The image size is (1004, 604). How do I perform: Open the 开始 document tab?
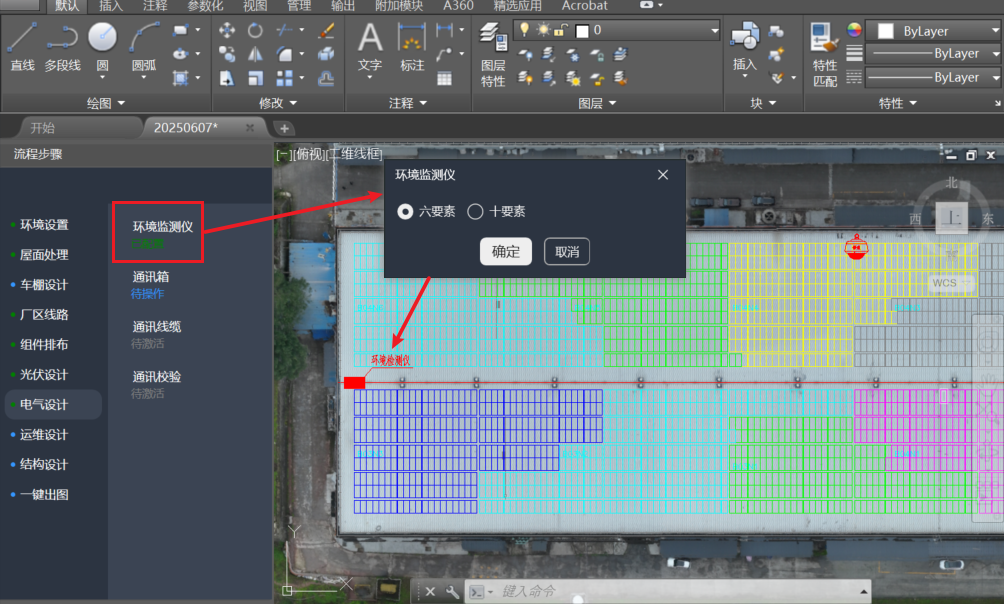pos(43,128)
